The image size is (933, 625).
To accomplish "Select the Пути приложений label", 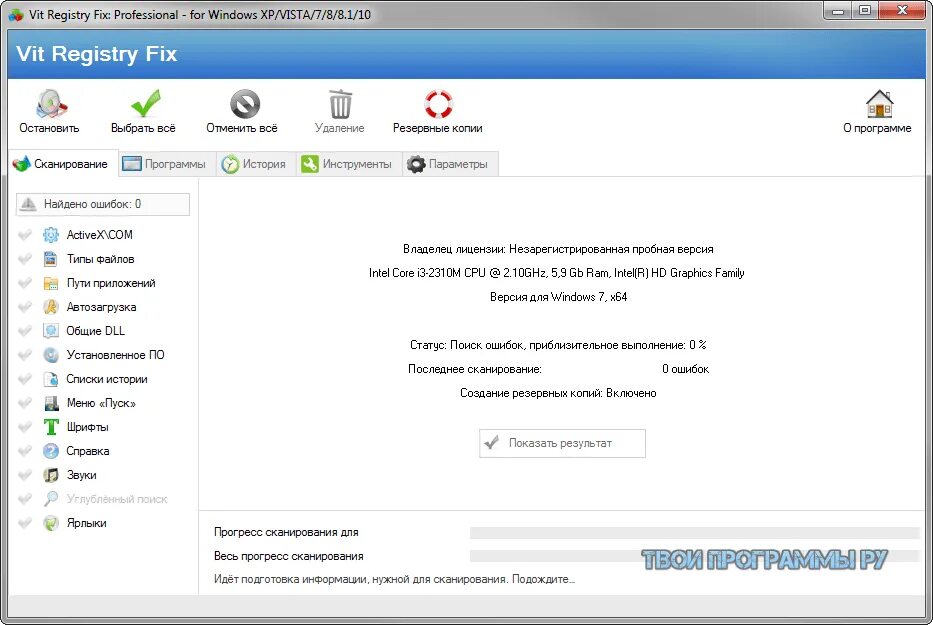I will point(111,283).
